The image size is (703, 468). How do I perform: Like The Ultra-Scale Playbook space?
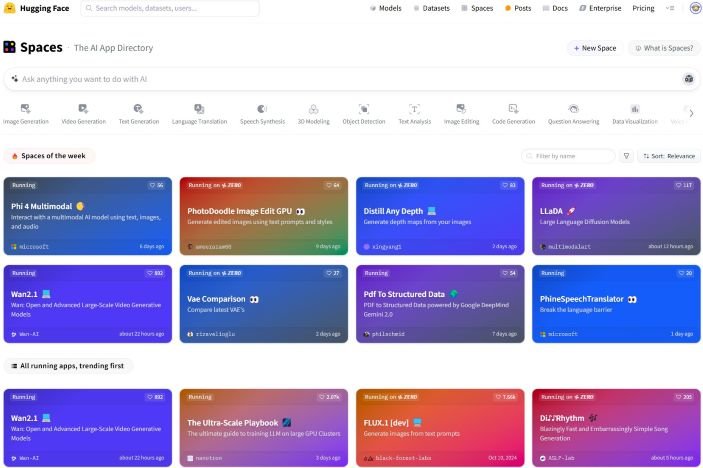coord(329,397)
